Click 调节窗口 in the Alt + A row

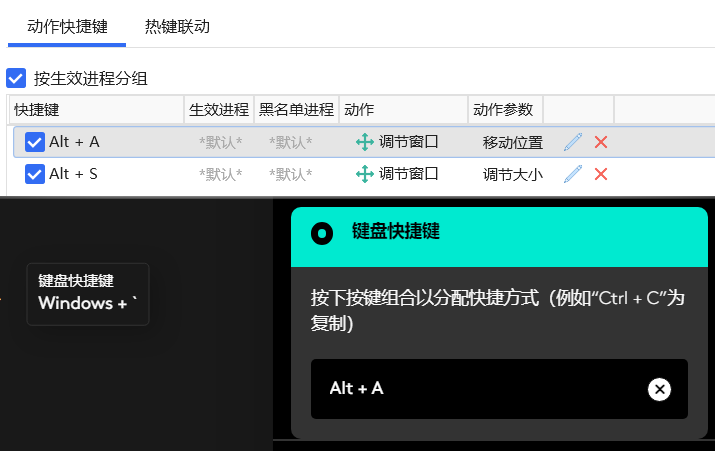coord(409,142)
